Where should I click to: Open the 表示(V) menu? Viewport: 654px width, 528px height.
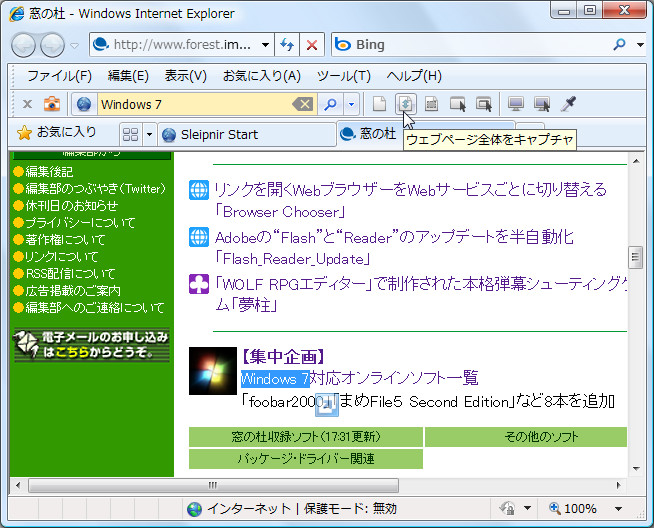[x=185, y=76]
